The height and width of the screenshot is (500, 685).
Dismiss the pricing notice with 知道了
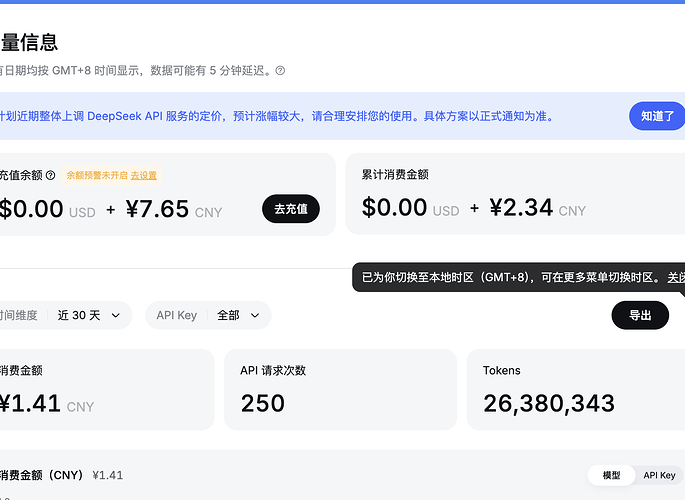(x=657, y=116)
